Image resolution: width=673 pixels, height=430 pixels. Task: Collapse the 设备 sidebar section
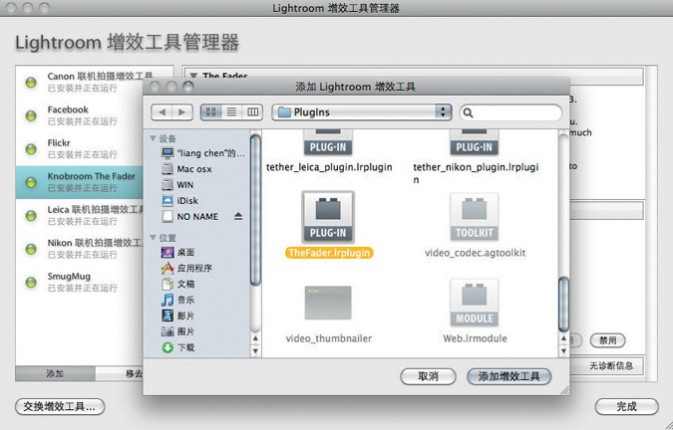pyautogui.click(x=153, y=138)
